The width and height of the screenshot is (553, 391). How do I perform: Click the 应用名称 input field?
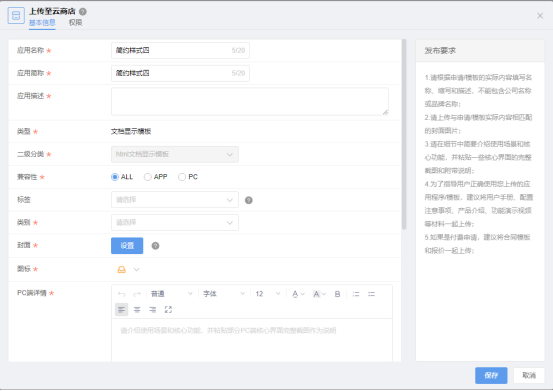(x=180, y=50)
